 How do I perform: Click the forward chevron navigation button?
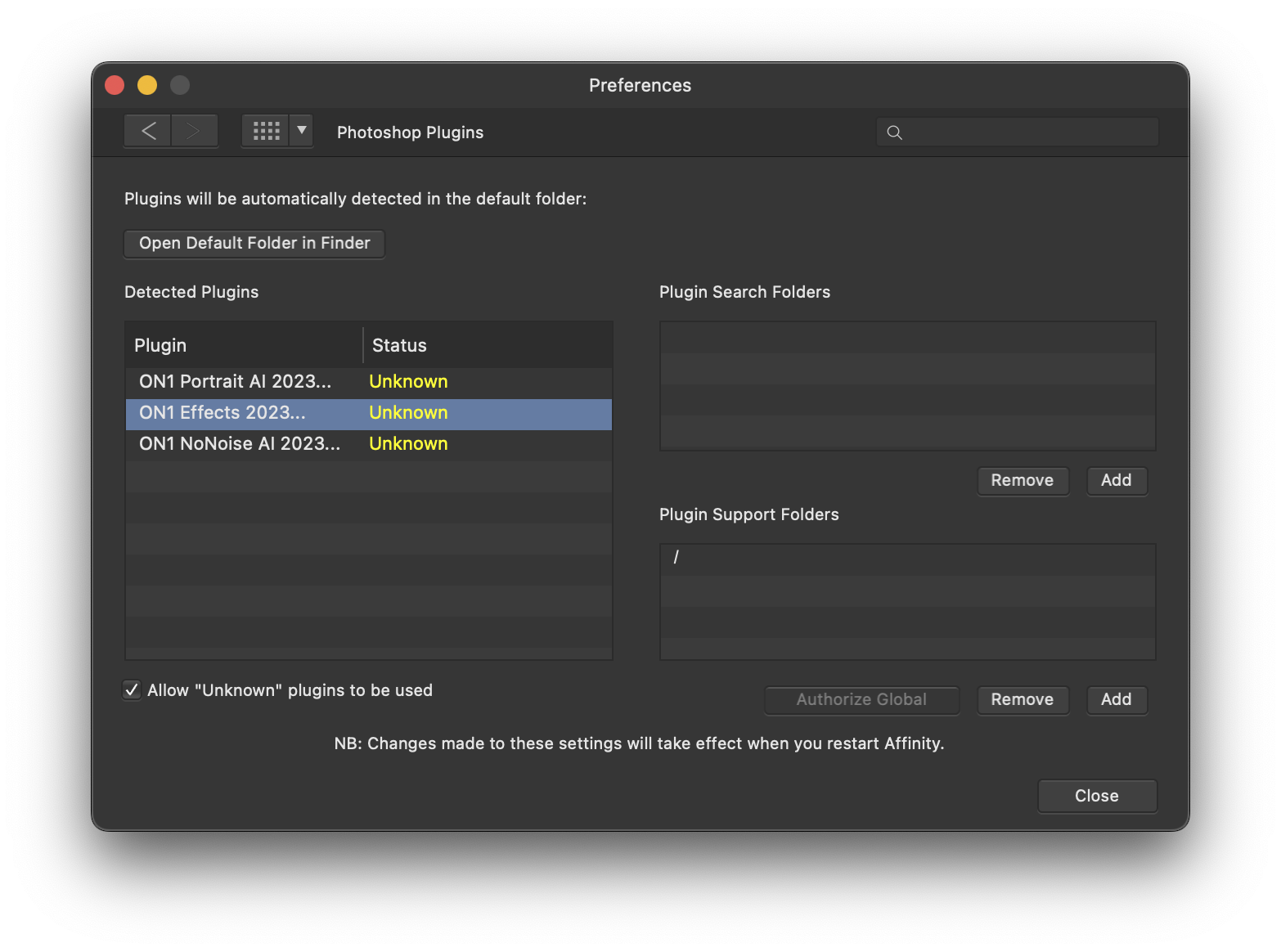coord(194,131)
